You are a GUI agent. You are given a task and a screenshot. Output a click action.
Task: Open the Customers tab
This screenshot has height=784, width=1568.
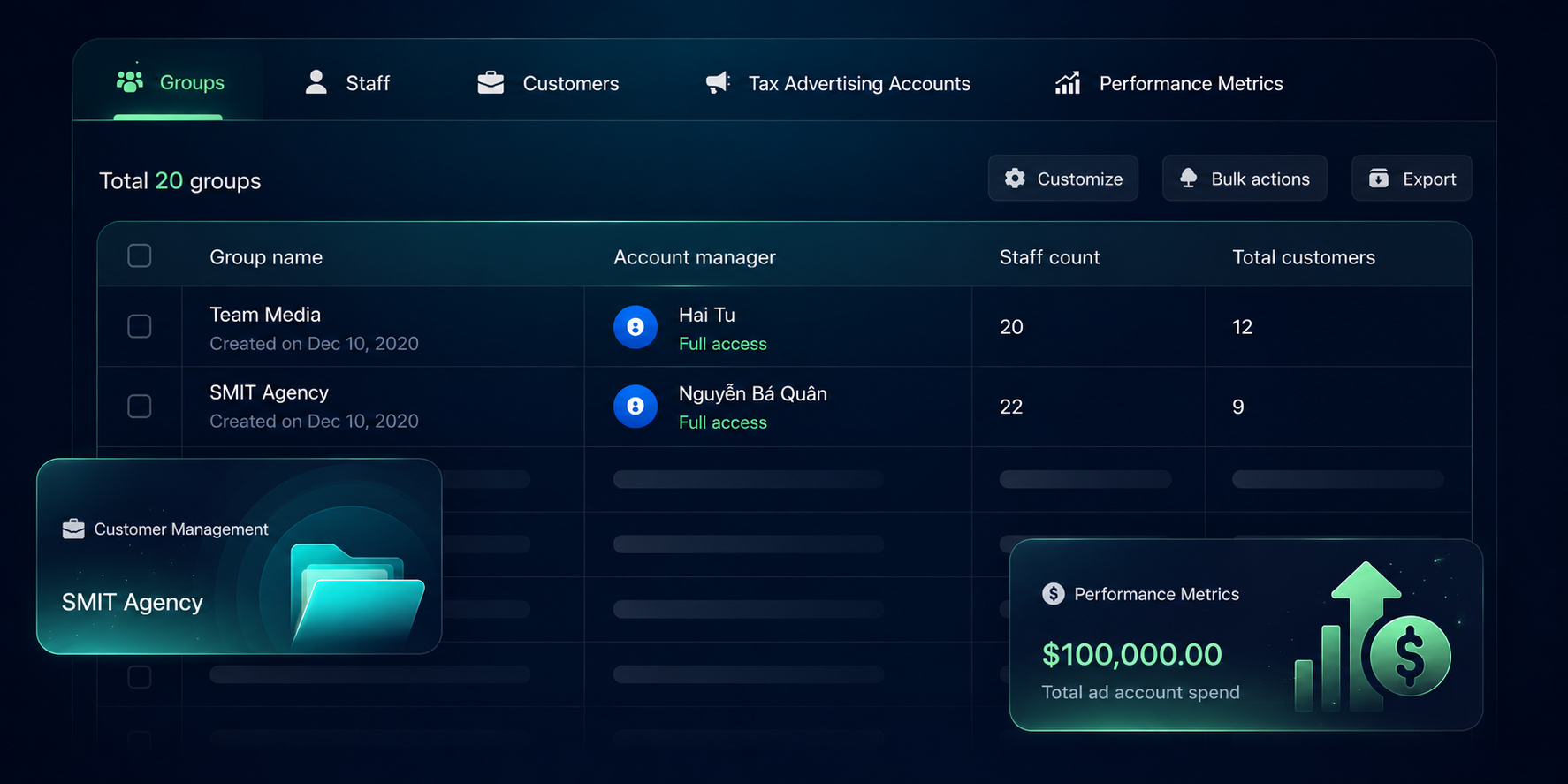[x=548, y=82]
